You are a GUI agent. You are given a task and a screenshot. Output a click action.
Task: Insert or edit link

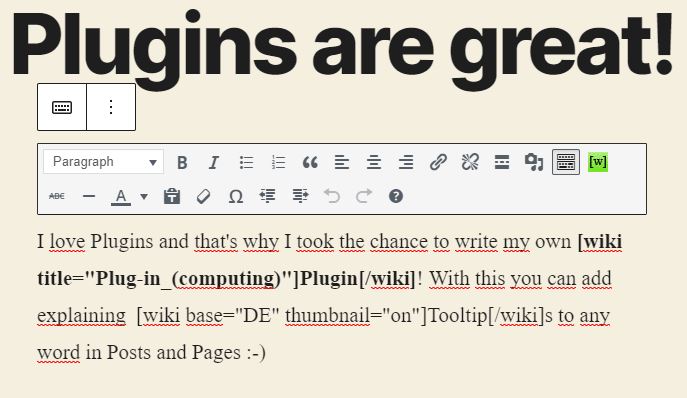coord(438,162)
